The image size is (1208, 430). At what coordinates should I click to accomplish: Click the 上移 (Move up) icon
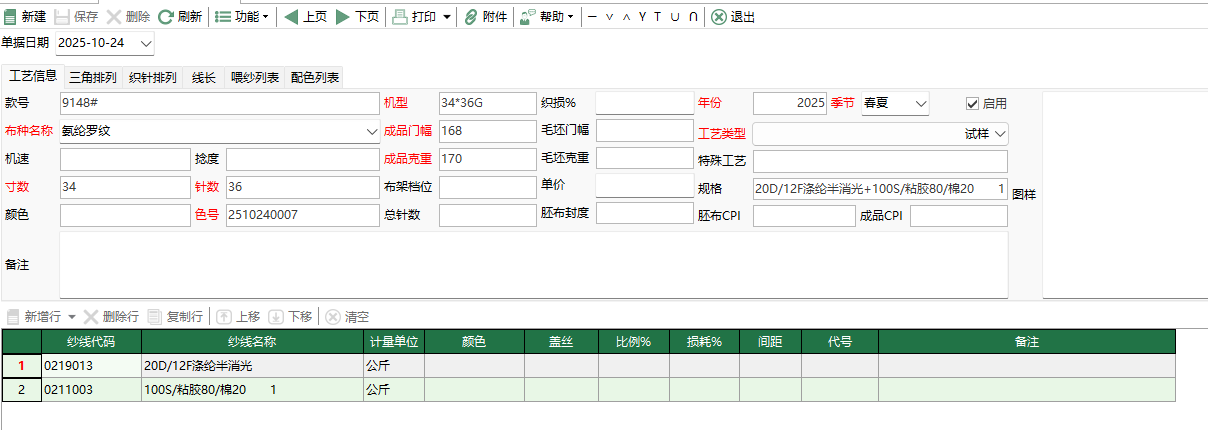224,316
